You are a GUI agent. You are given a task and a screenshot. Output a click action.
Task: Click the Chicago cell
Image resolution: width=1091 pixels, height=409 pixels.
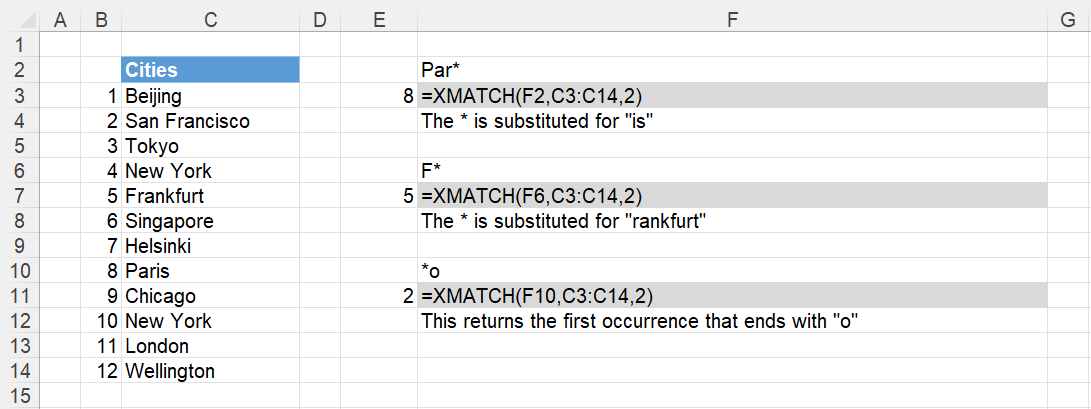[x=210, y=296]
